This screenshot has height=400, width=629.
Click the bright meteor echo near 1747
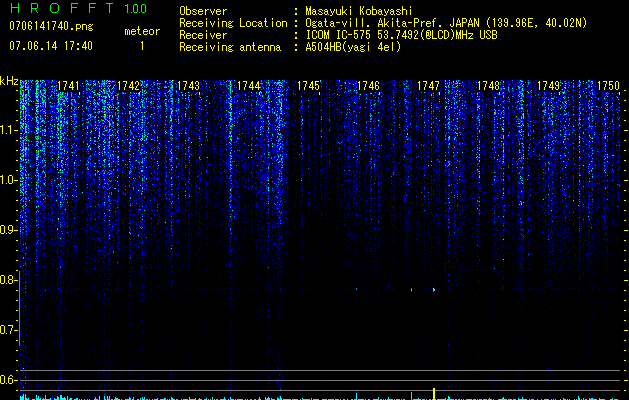[434, 289]
